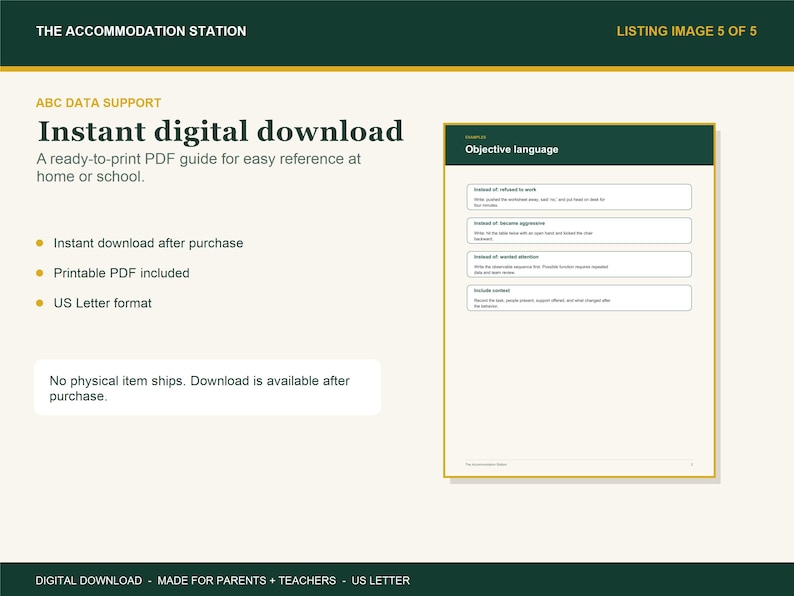Screen dimensions: 794x596
Task: Click the 'Instead of: refused to work' card
Action: (x=579, y=197)
